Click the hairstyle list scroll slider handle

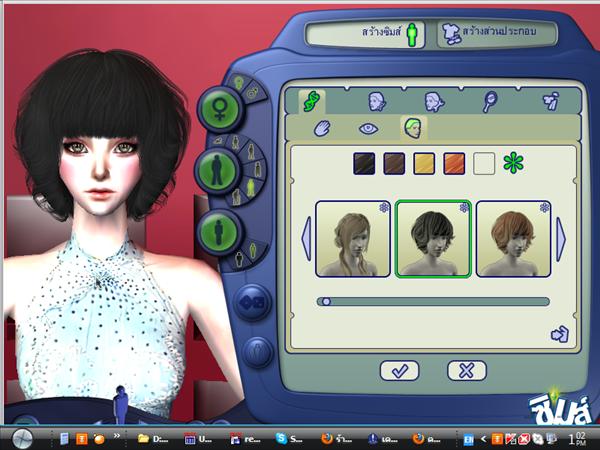pos(326,302)
